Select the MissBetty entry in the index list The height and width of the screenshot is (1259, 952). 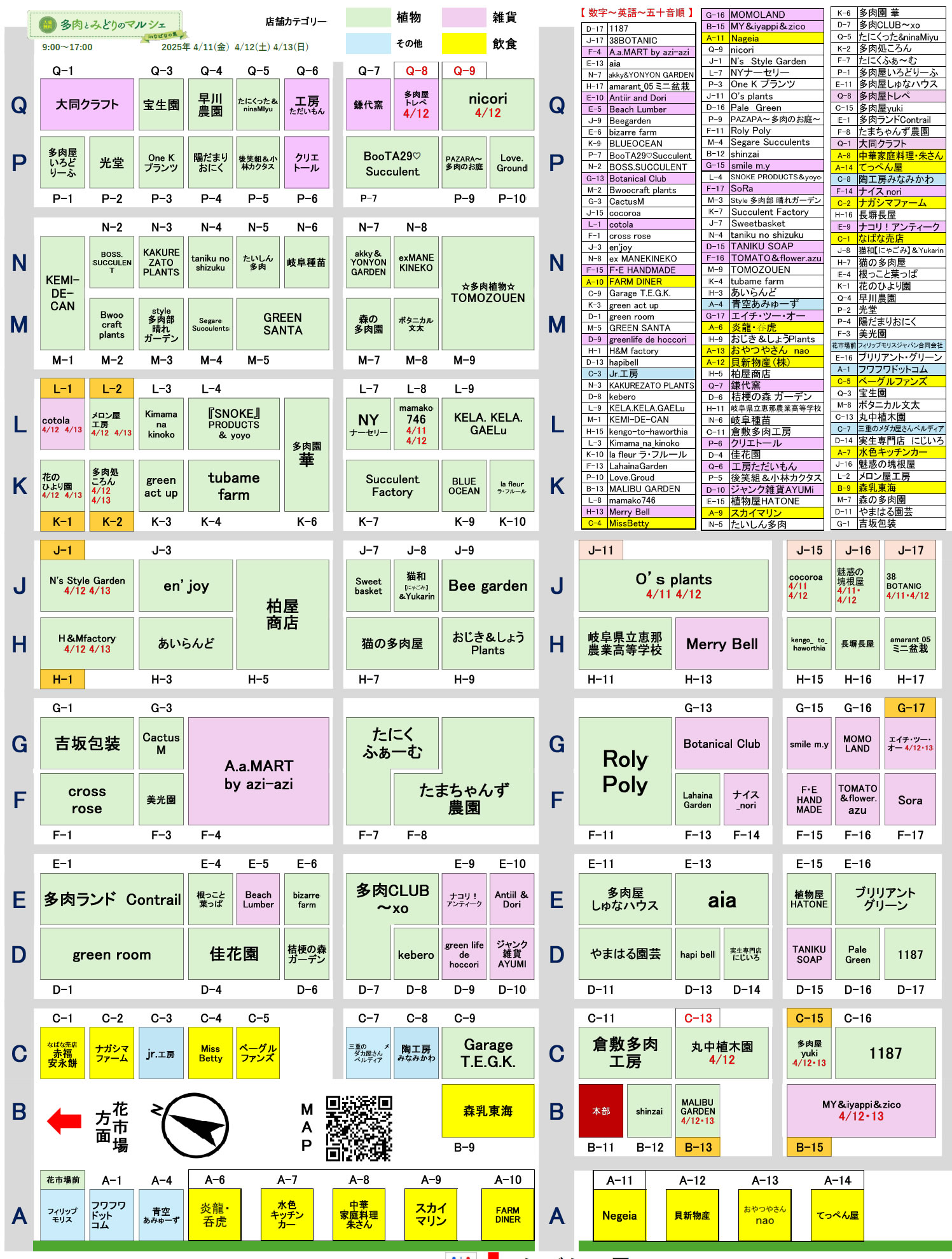(638, 523)
